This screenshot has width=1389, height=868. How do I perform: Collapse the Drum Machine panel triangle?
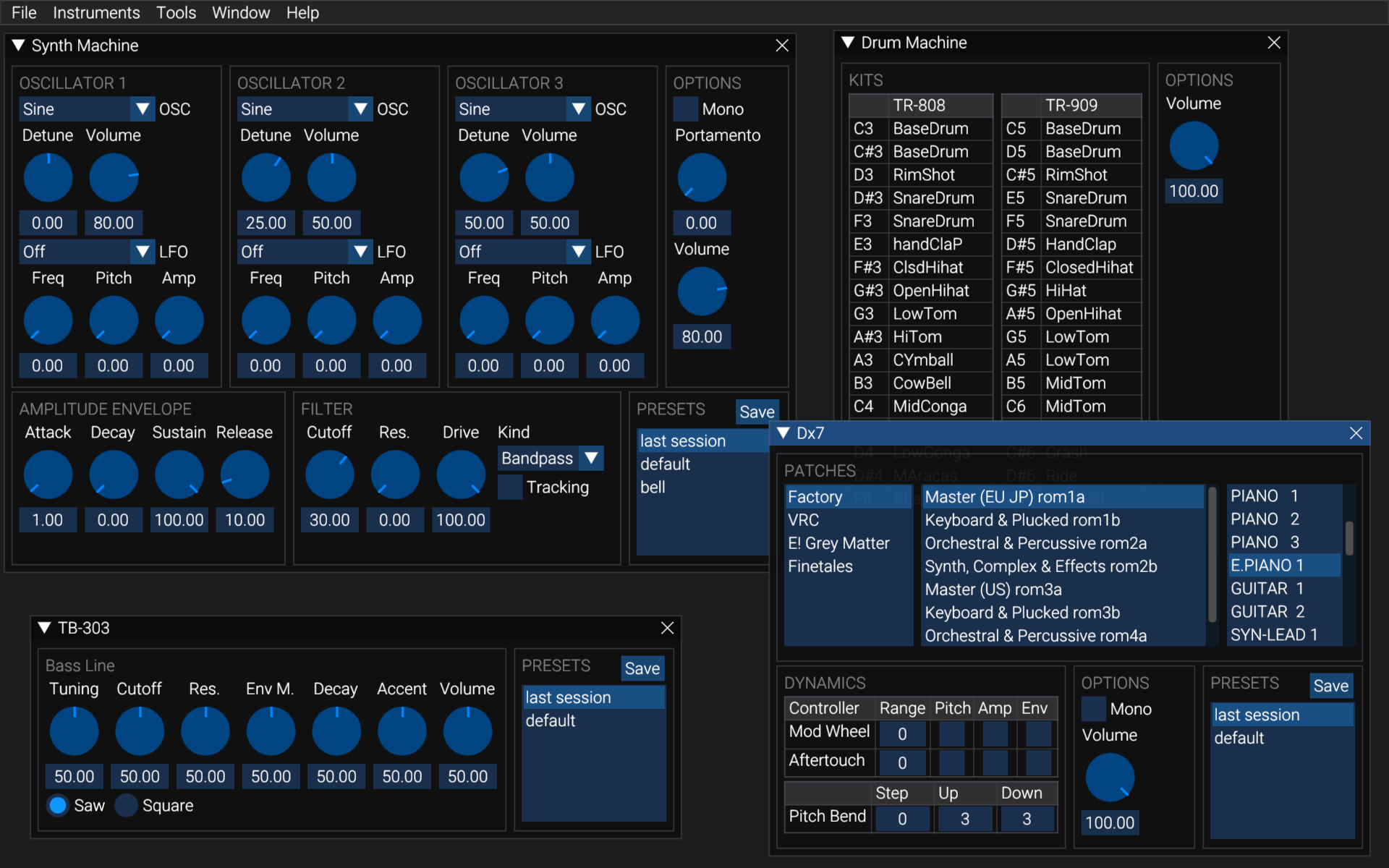point(848,43)
